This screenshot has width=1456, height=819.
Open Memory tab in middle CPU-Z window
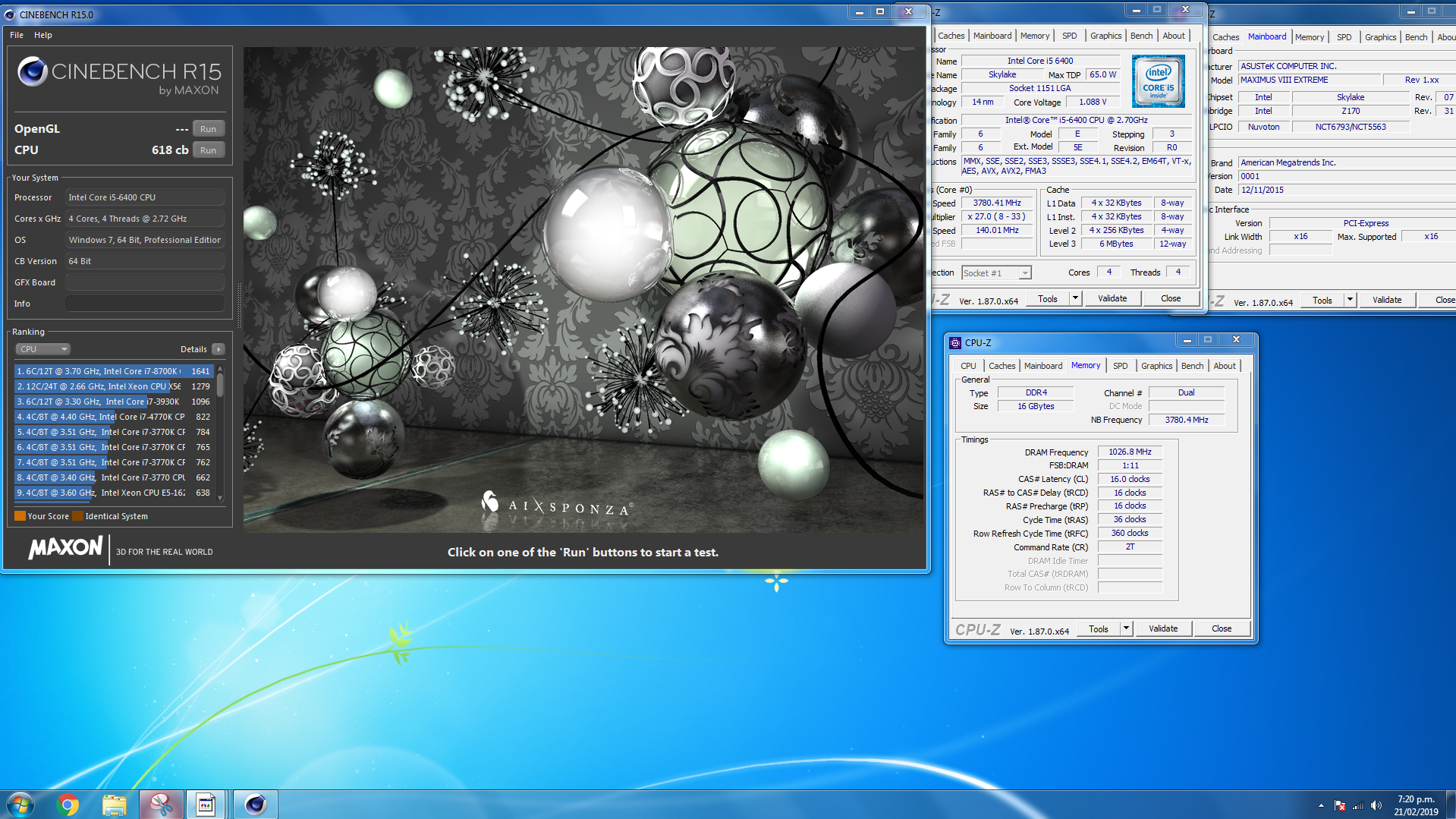coord(1035,36)
